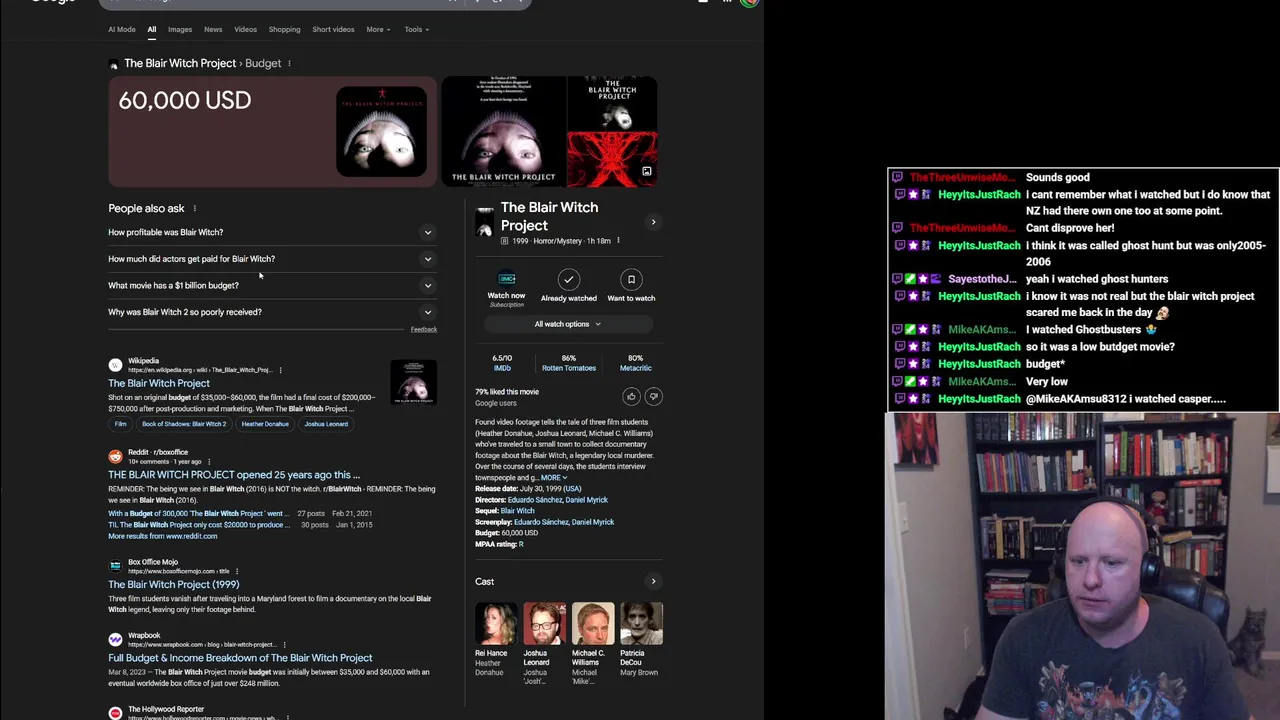Open the red symbol artwork image
The height and width of the screenshot is (720, 1280).
(612, 160)
